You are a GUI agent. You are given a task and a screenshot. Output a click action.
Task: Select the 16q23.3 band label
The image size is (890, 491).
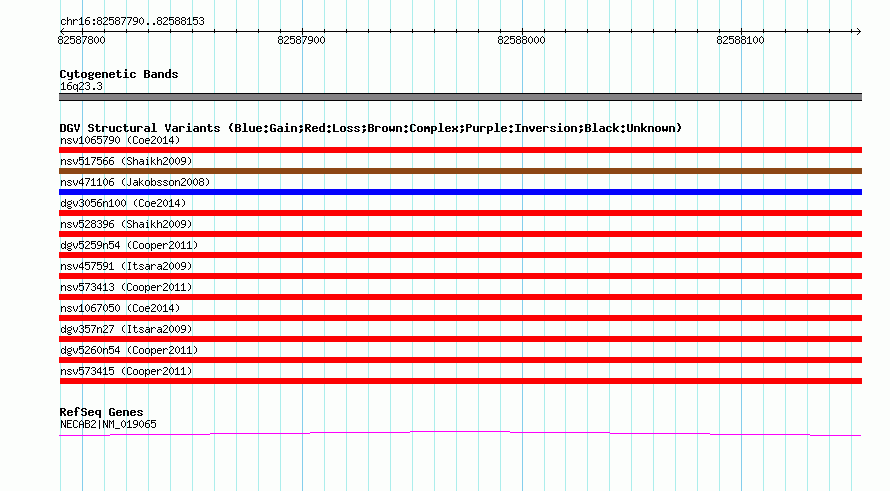(81, 86)
